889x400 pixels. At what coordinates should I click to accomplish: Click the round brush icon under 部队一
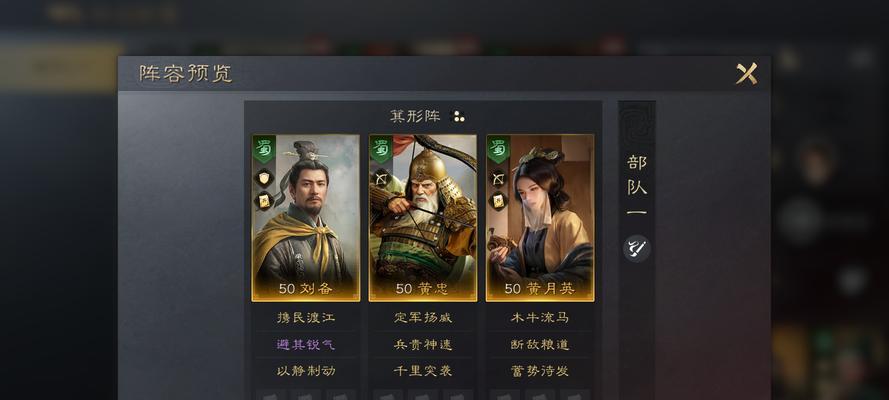(637, 248)
